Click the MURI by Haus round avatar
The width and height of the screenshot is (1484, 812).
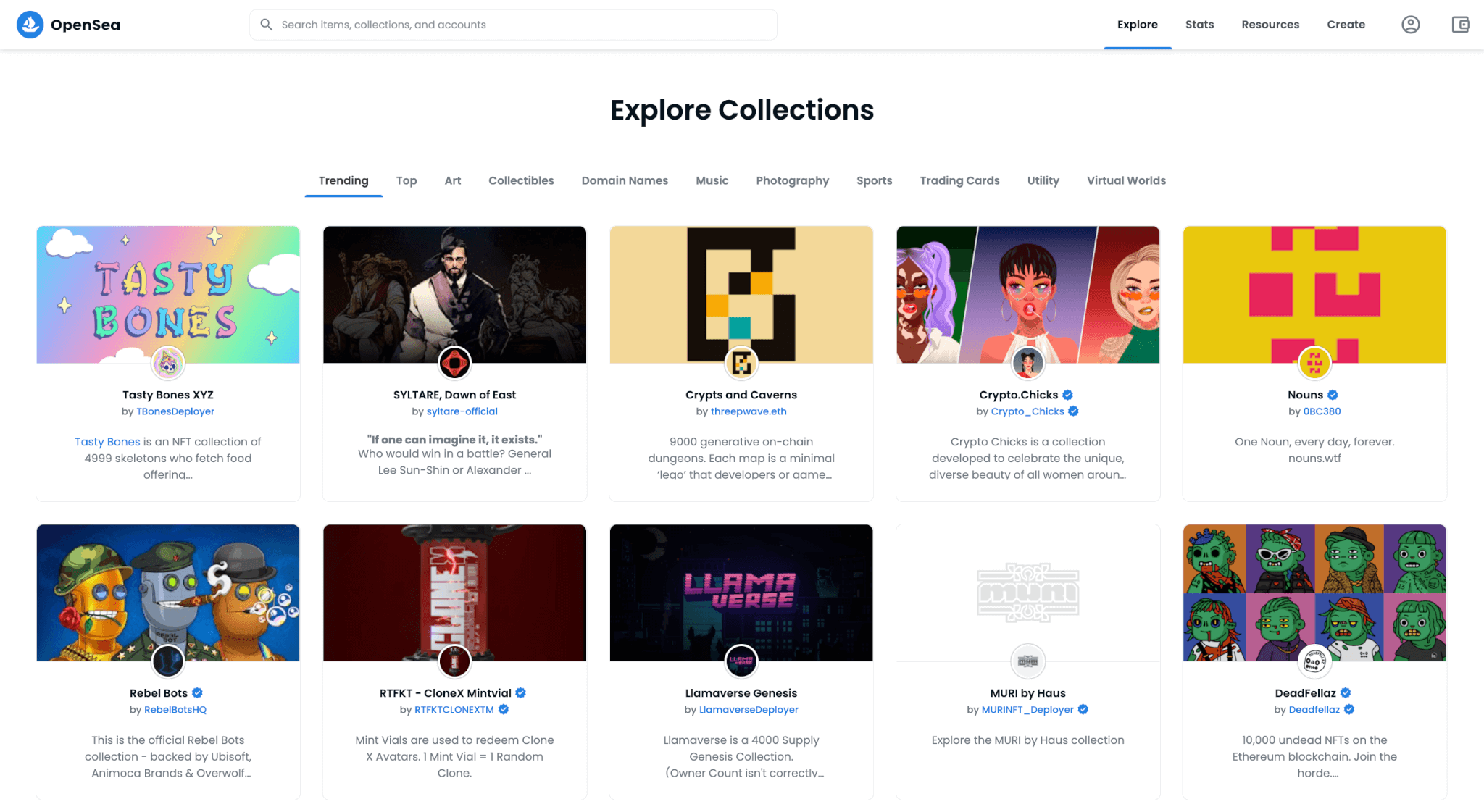pos(1027,661)
